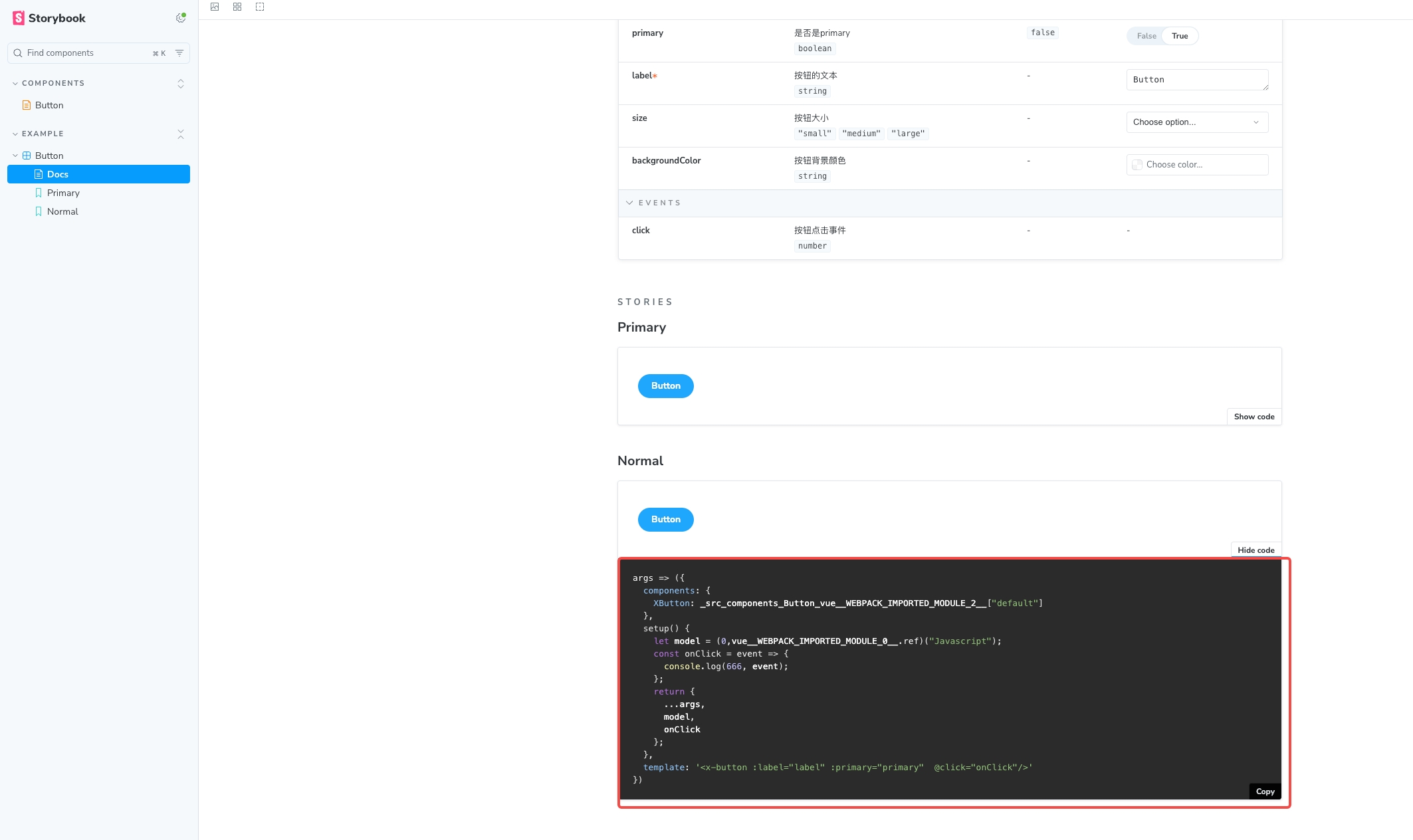Collapse the COMPONENTS sidebar section

point(15,83)
